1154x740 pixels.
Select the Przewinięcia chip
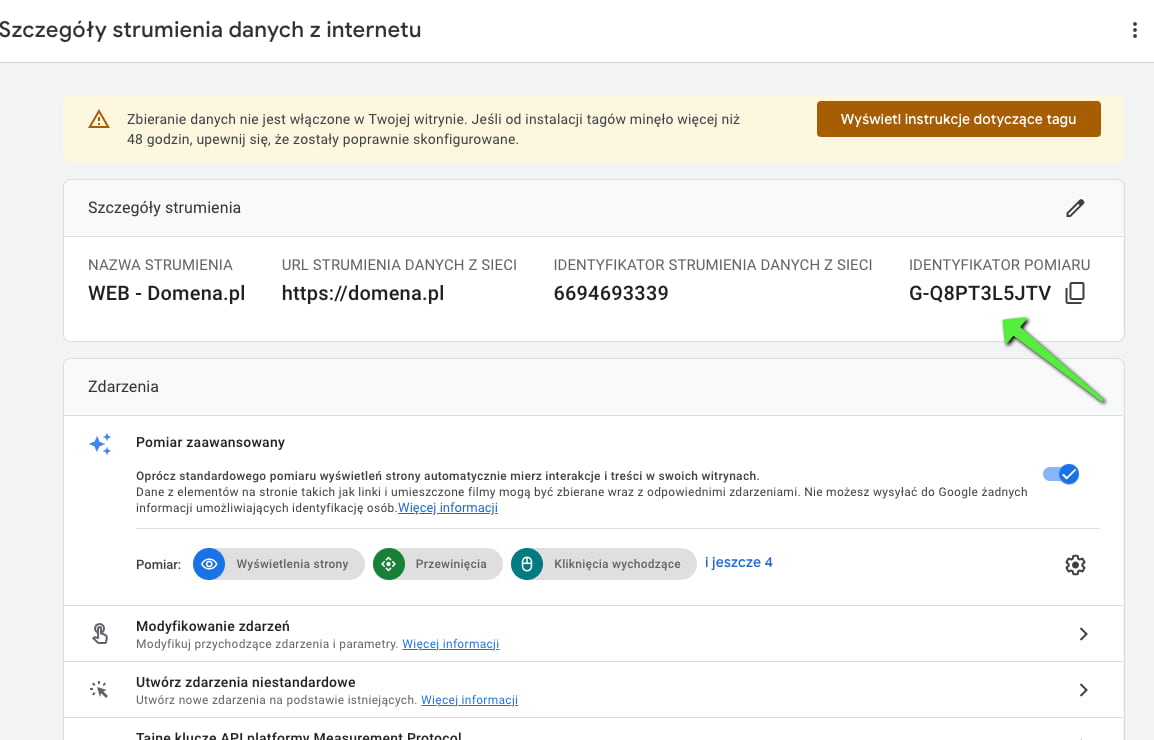pos(438,564)
